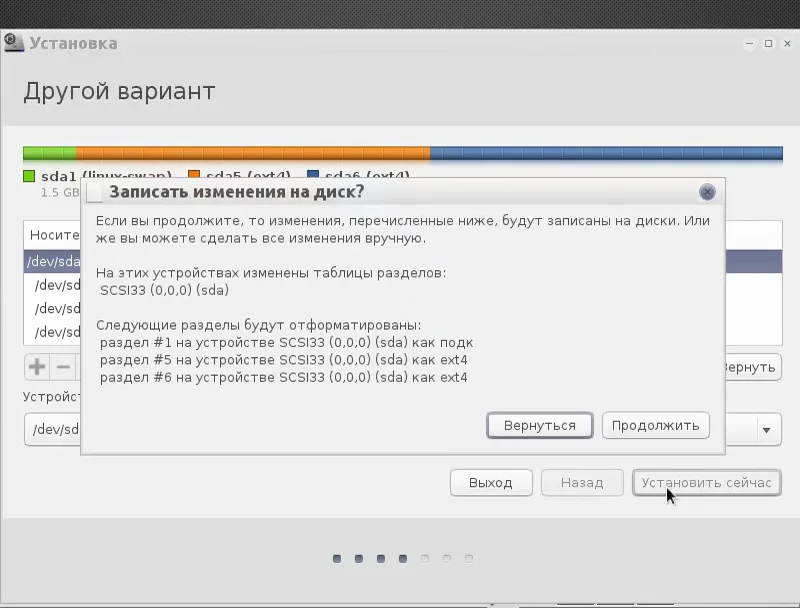Image resolution: width=800 pixels, height=608 pixels.
Task: Click the installer icon in title bar
Action: pos(14,42)
